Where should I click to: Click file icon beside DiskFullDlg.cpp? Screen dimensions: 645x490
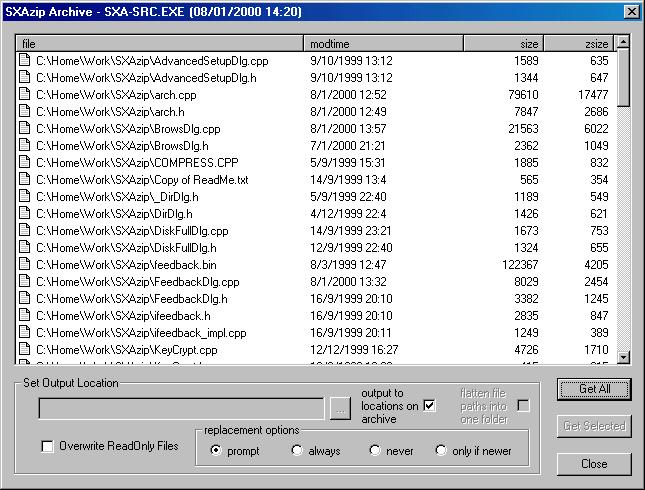pos(25,230)
